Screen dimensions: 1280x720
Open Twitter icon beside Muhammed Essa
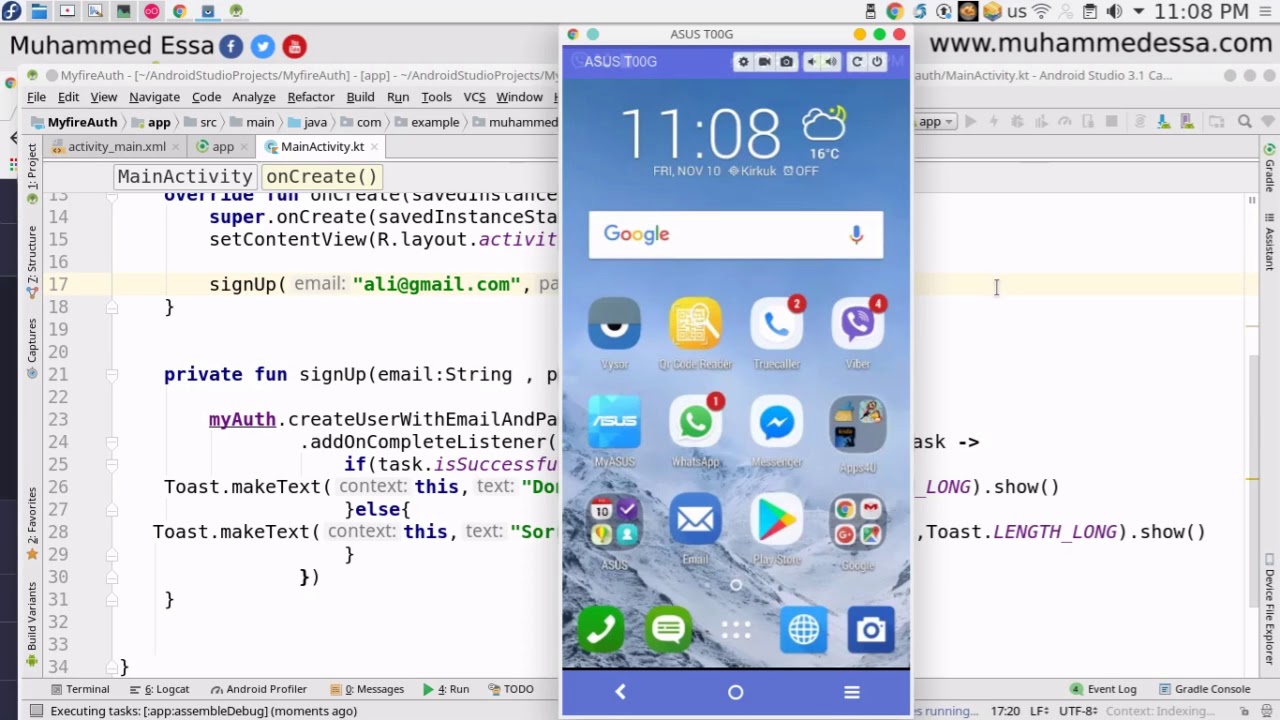[x=263, y=46]
